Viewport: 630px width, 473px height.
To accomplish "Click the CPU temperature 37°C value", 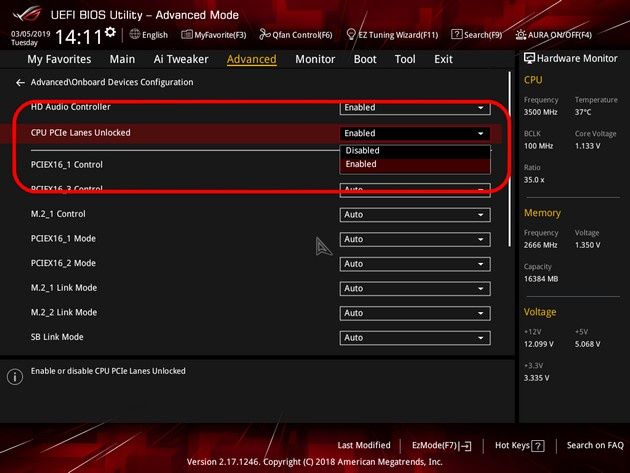I will tap(583, 112).
